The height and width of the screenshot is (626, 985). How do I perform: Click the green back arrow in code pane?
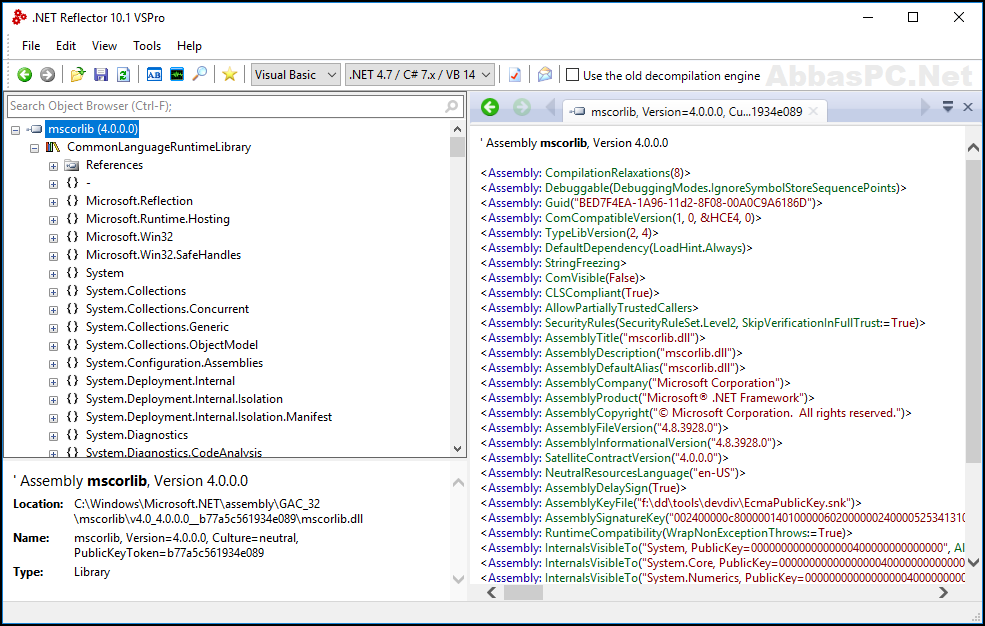tap(490, 107)
